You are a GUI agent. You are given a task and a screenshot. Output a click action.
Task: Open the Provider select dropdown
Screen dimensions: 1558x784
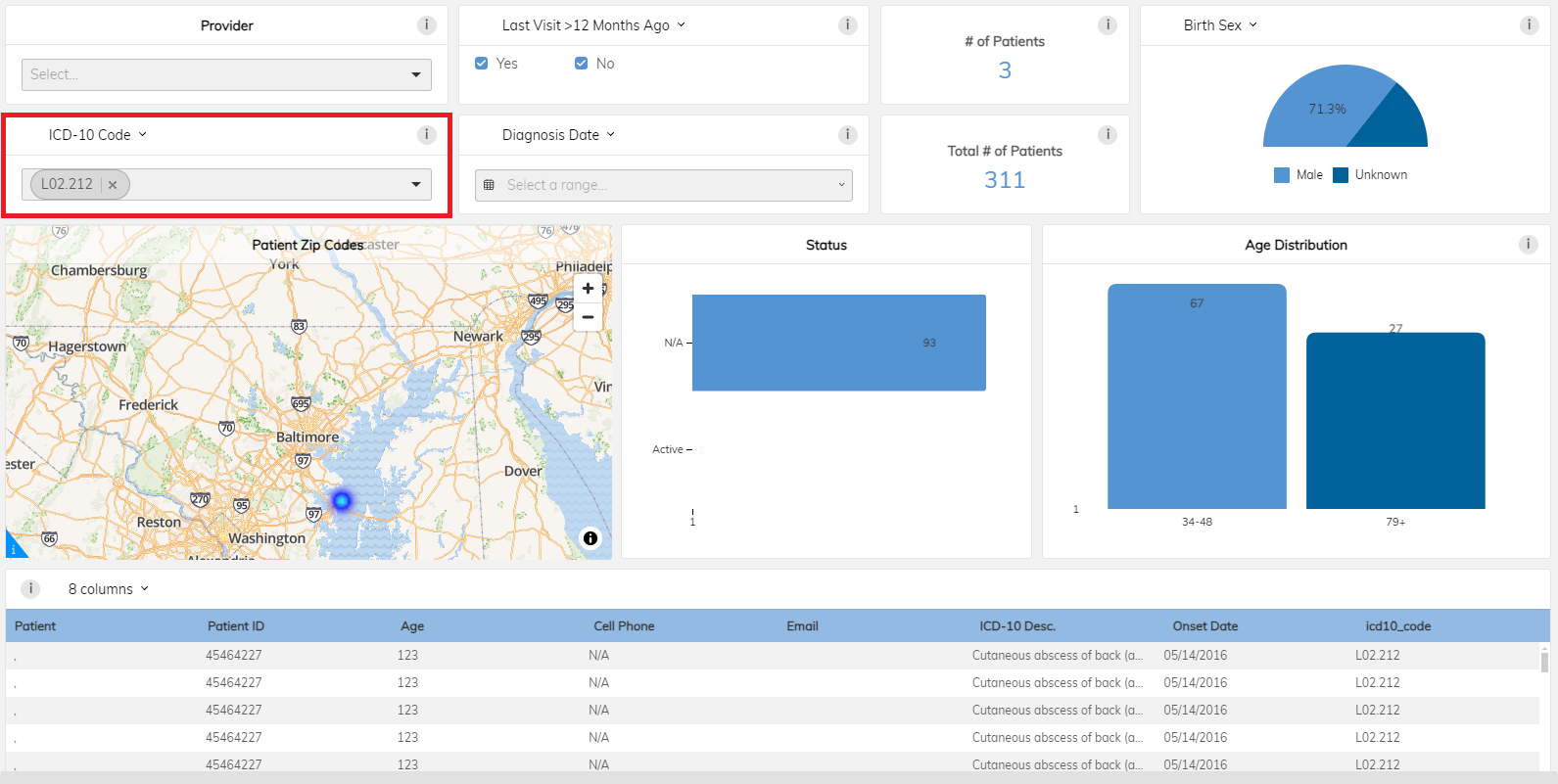226,74
